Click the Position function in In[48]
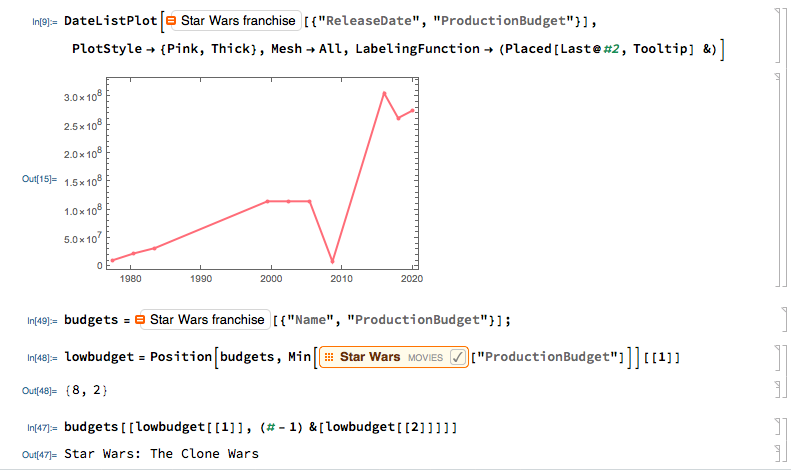Image resolution: width=791 pixels, height=470 pixels. coord(181,357)
